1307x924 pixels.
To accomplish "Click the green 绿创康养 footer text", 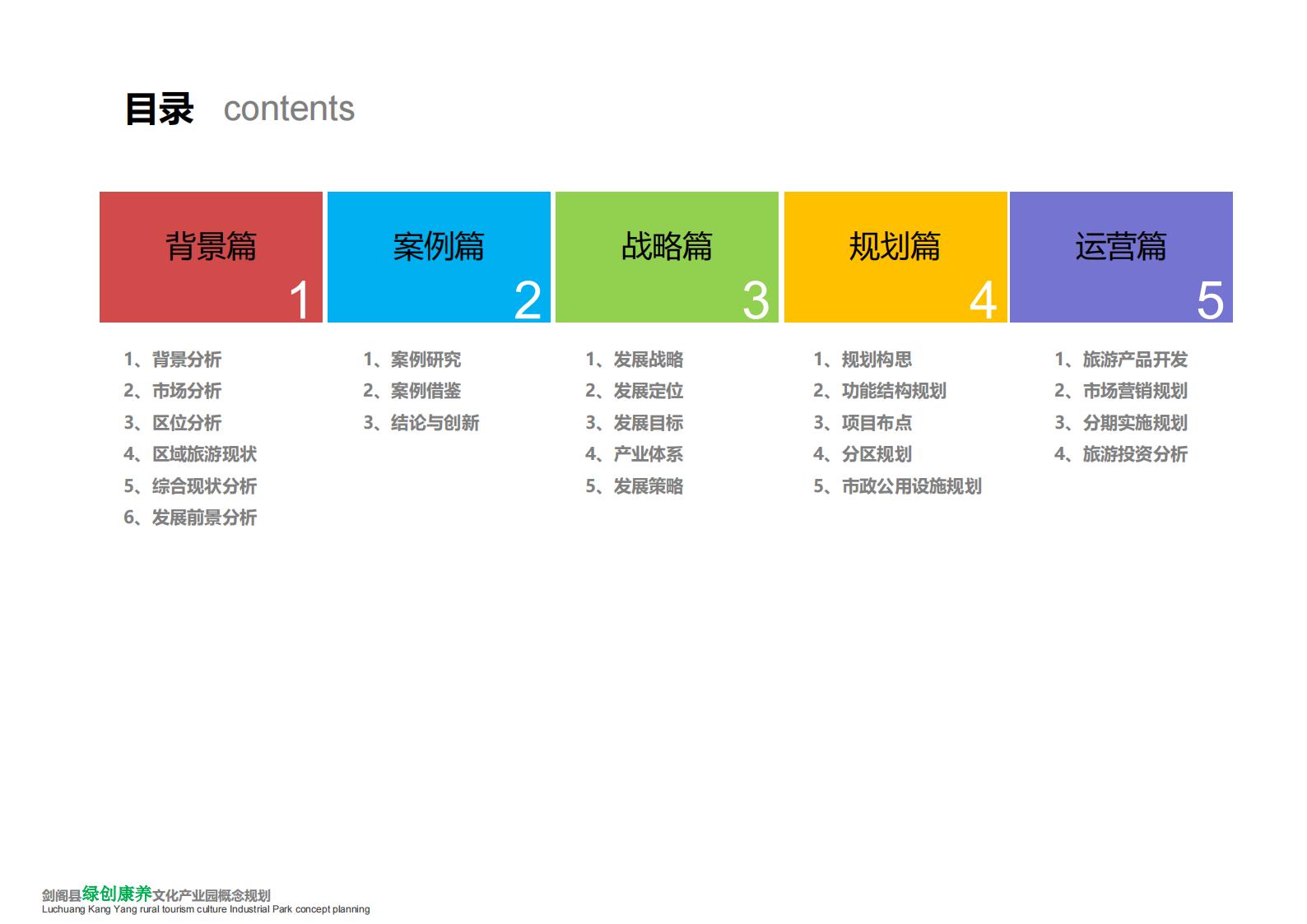I will coord(117,894).
